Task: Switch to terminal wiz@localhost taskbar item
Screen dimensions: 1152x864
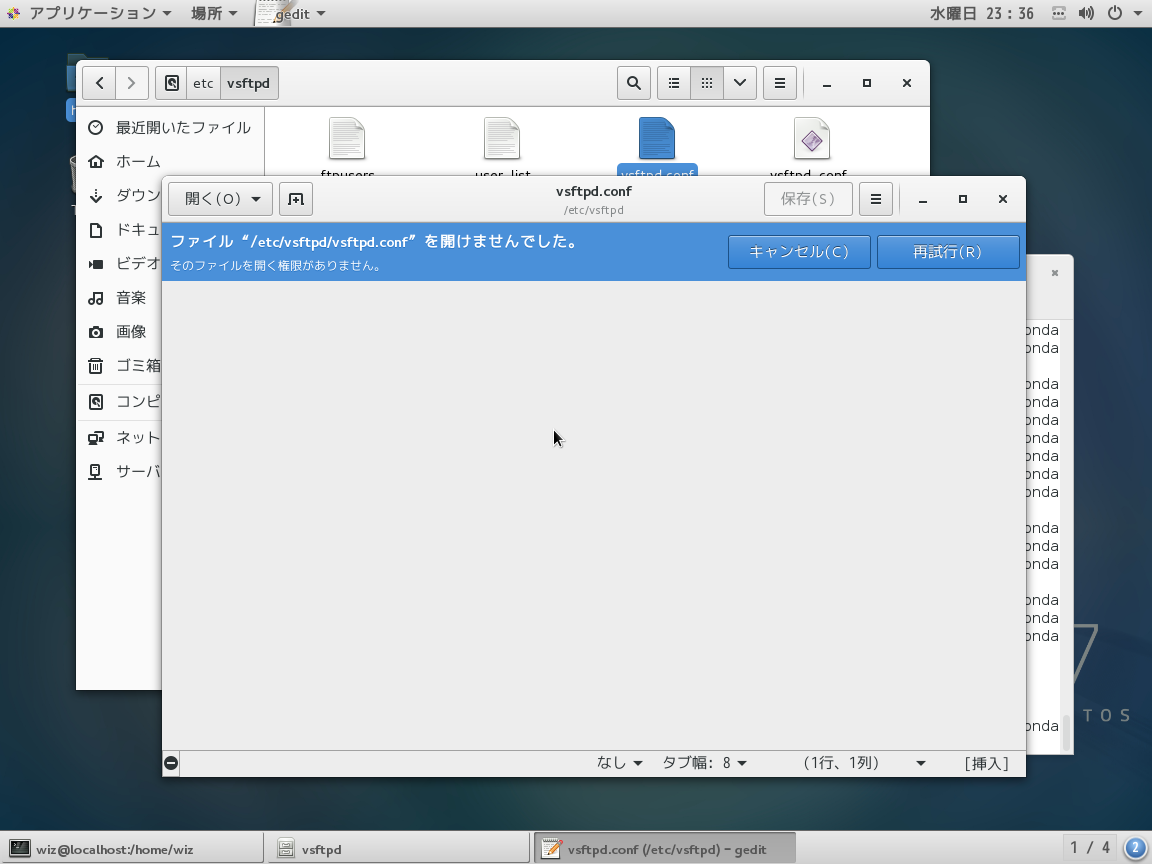Action: click(132, 849)
